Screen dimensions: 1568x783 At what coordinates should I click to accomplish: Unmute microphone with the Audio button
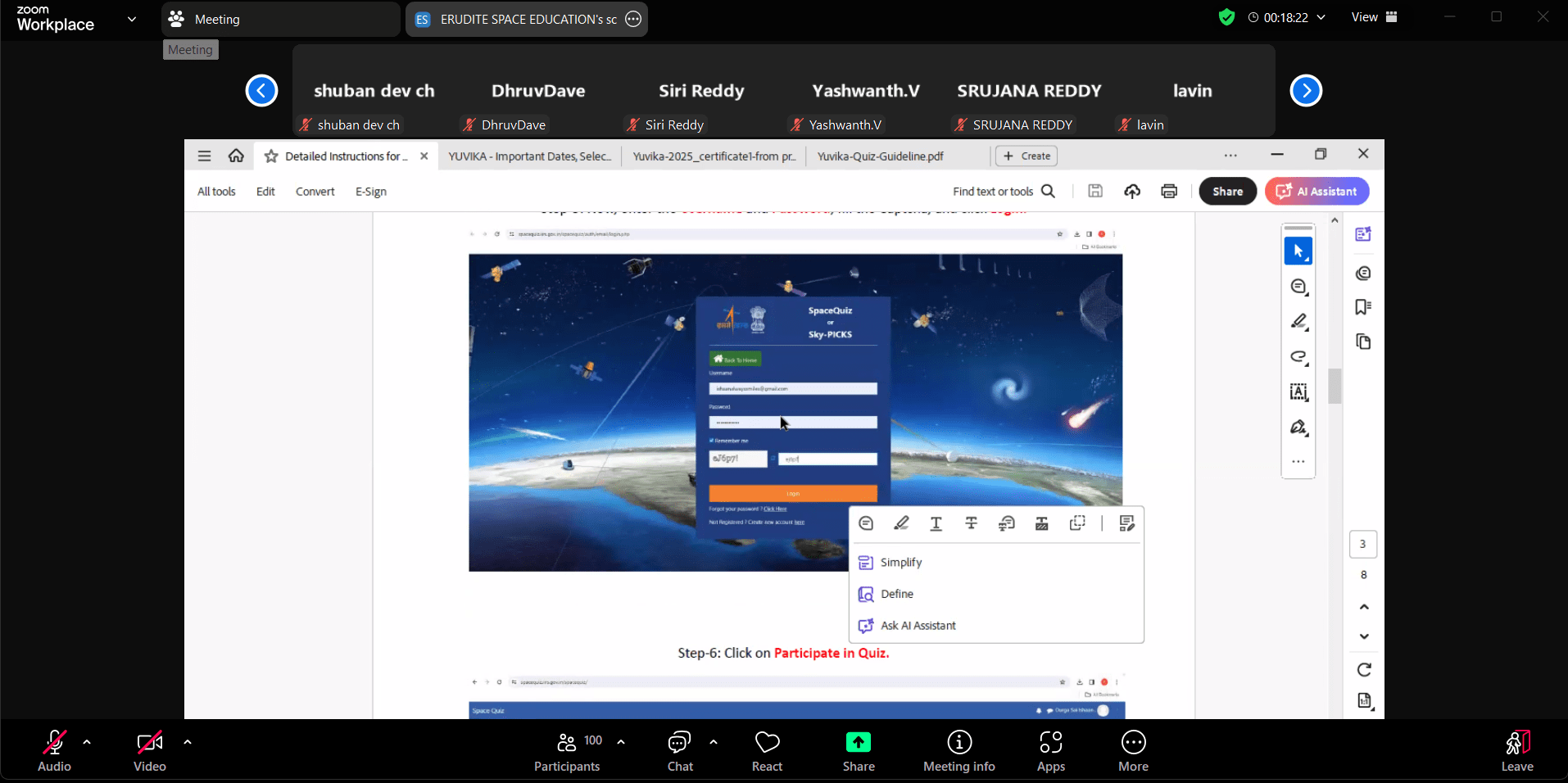coord(54,751)
